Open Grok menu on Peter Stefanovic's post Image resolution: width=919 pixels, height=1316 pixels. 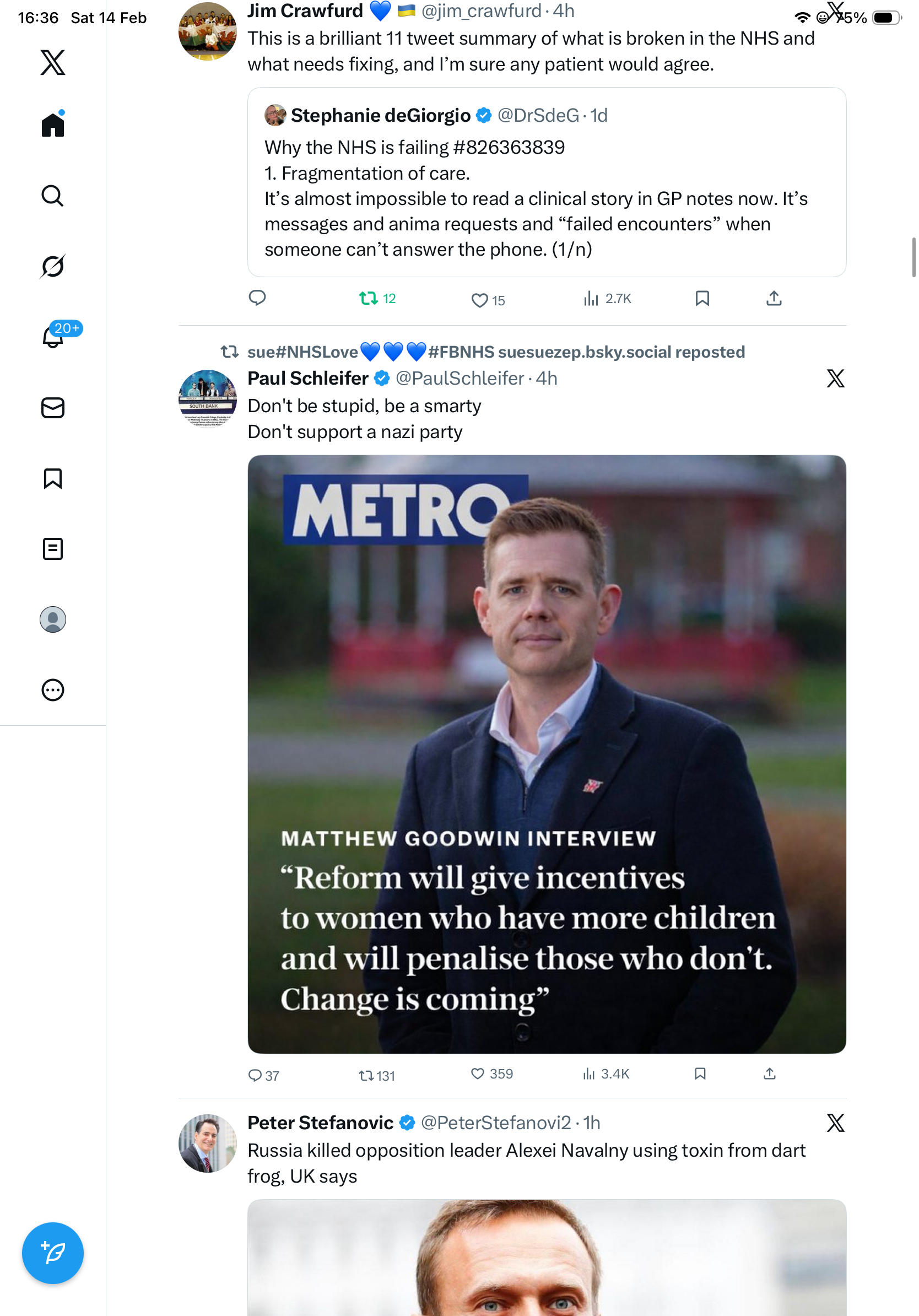click(835, 1123)
